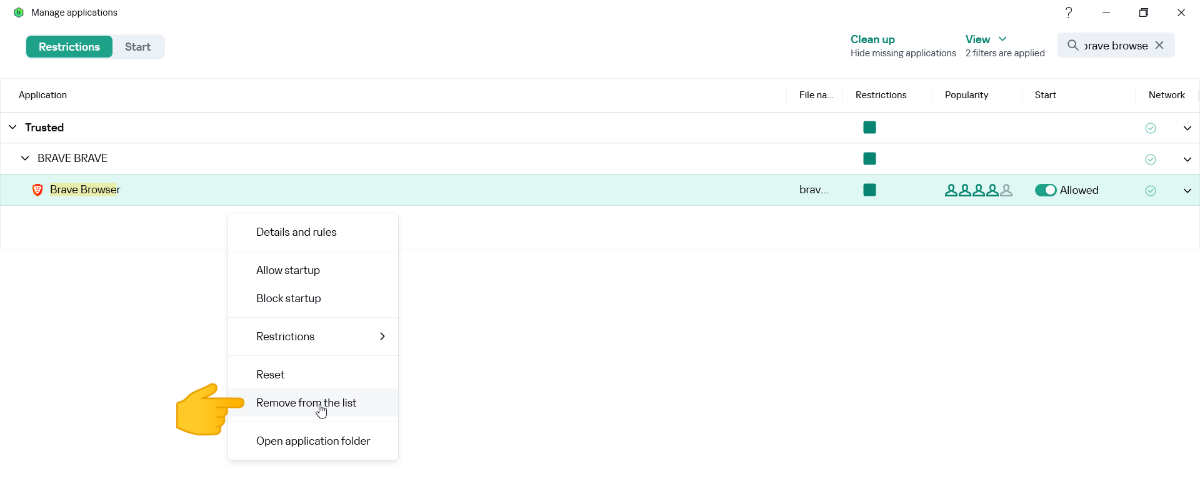Maximize or restore the window
This screenshot has width=1200, height=481.
pyautogui.click(x=1143, y=13)
